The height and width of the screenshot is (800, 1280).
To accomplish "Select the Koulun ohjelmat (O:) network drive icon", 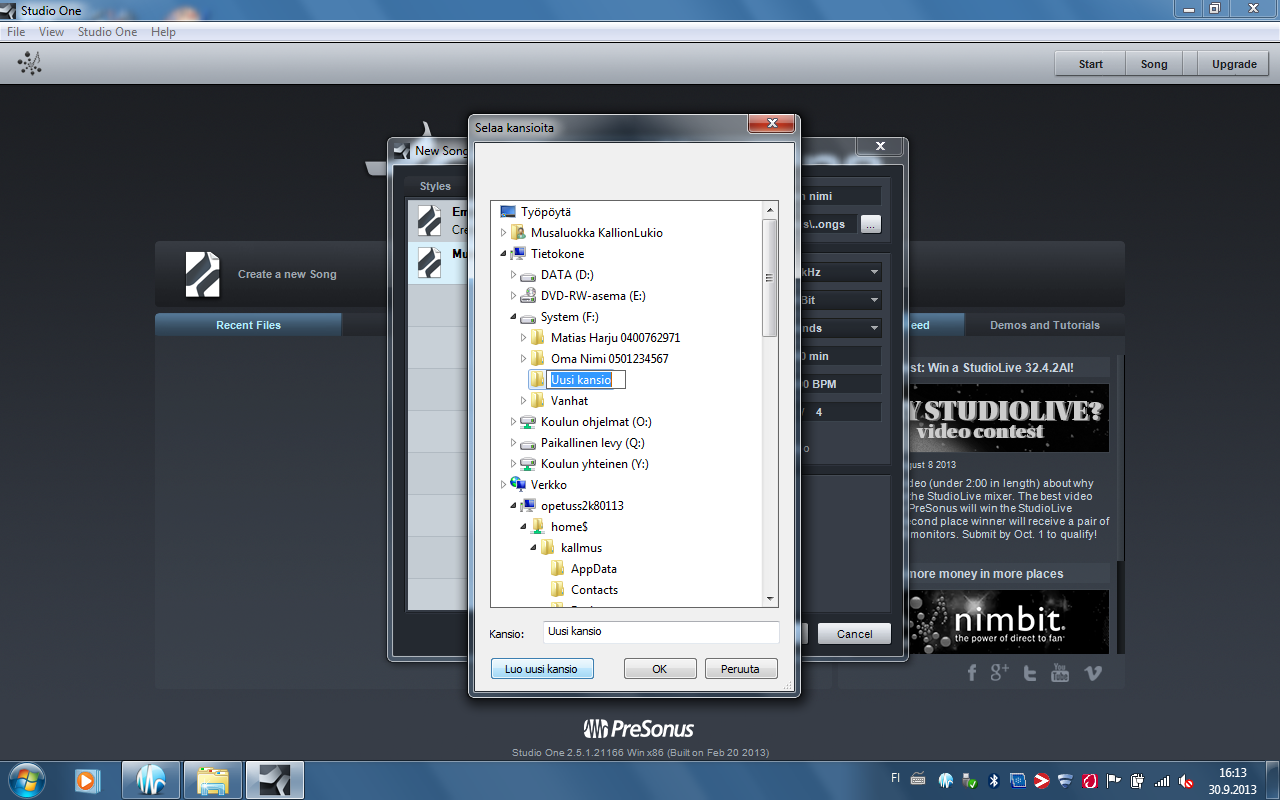I will click(528, 422).
